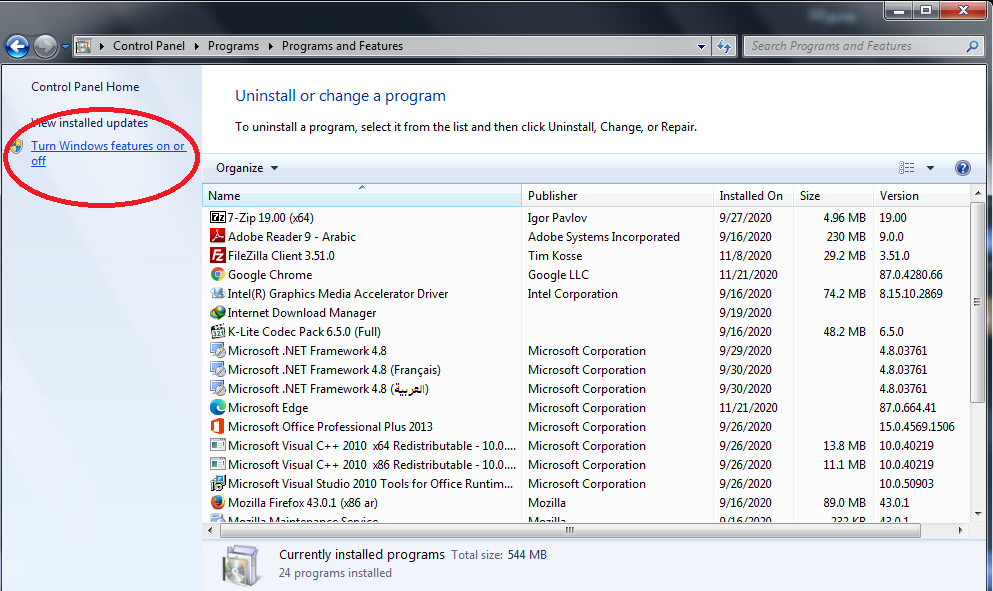Viewport: 993px width, 591px height.
Task: Select the Internet Download Manager icon
Action: tap(217, 312)
